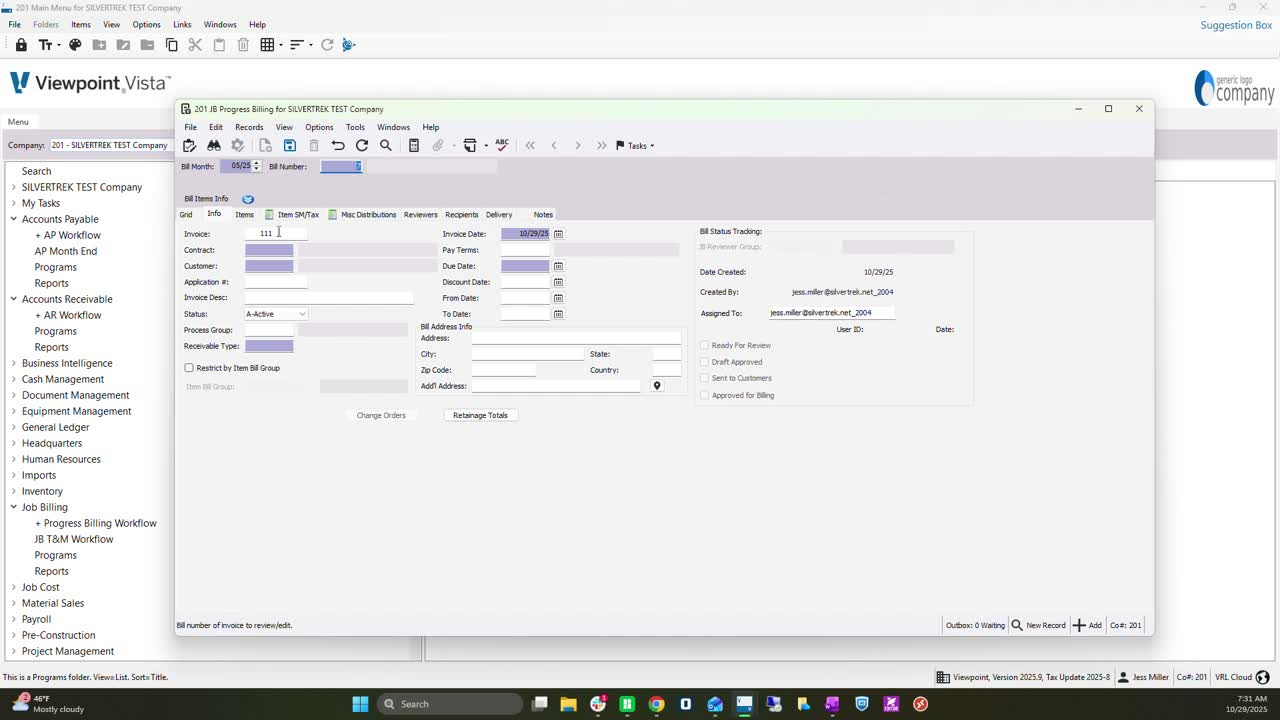Viewport: 1280px width, 720px height.
Task: Click the paperclip attachment icon
Action: pos(438,146)
